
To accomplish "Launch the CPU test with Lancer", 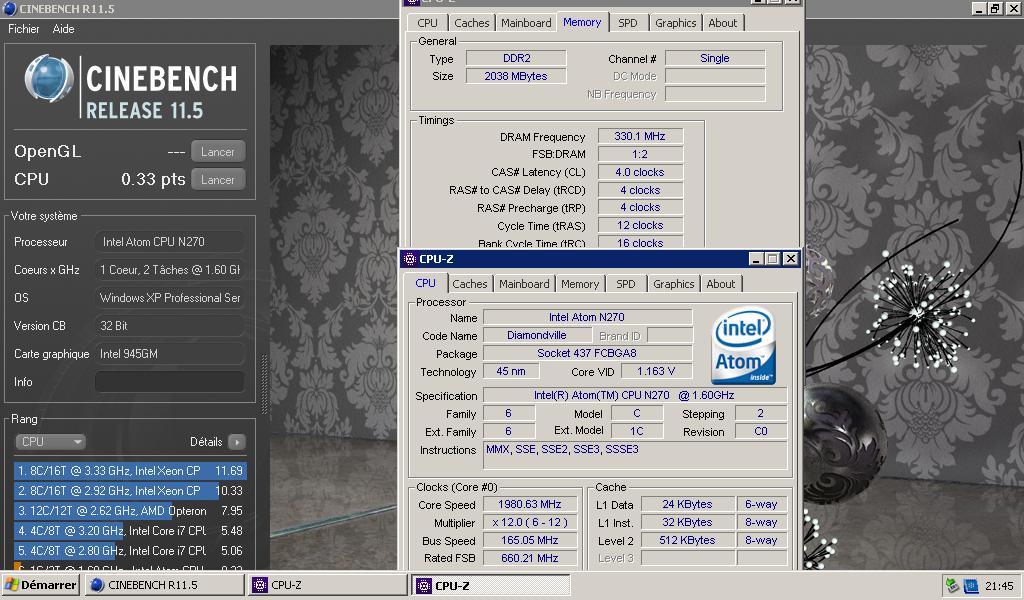I will [x=218, y=180].
